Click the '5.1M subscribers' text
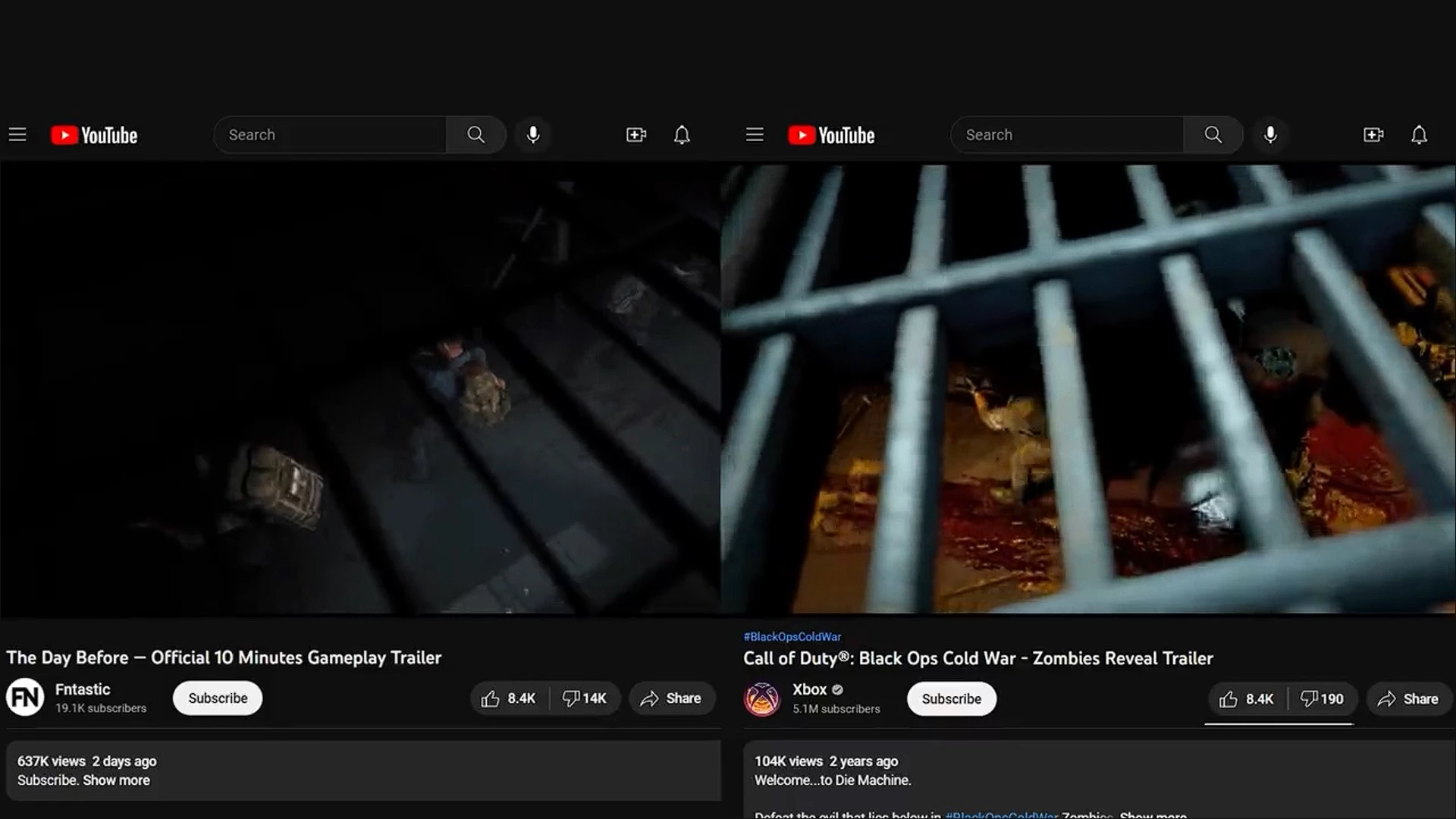 click(x=836, y=709)
